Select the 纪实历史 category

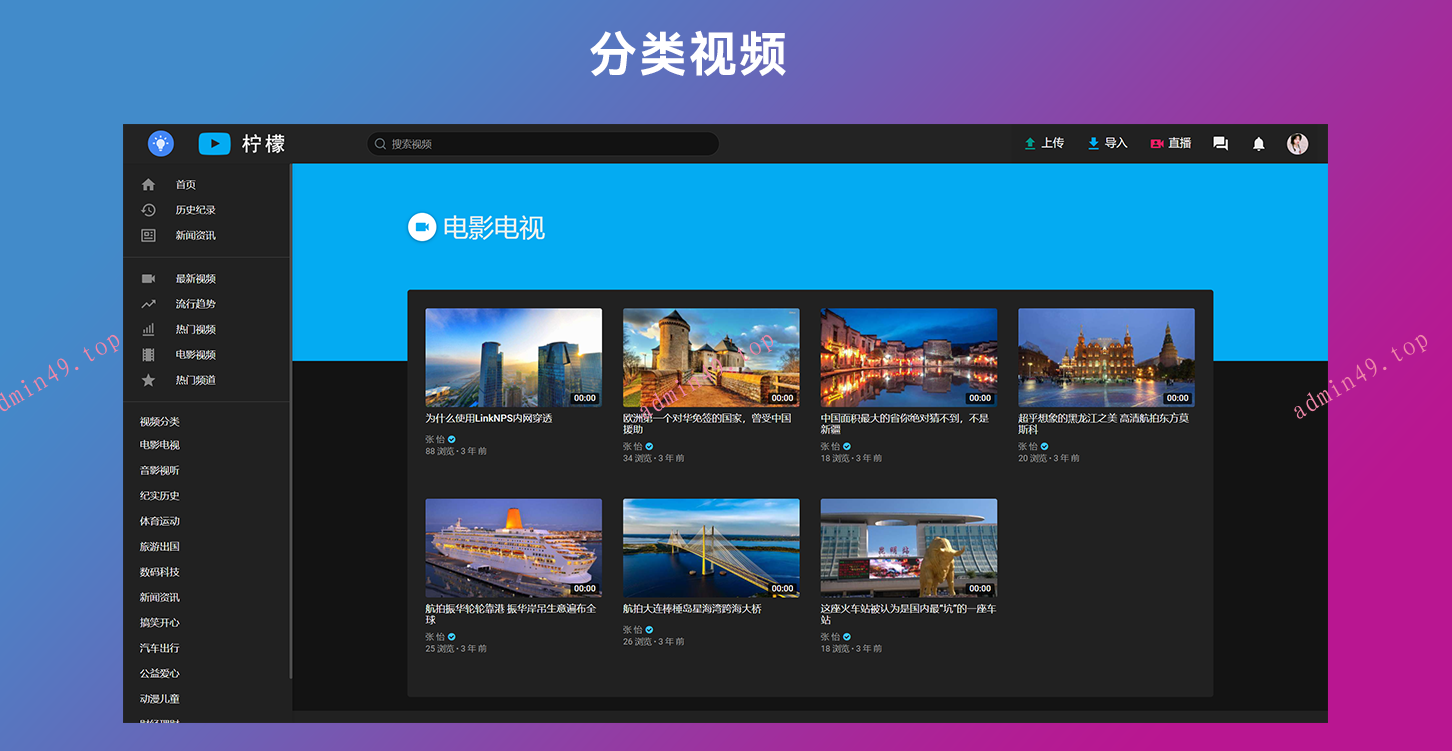[159, 496]
